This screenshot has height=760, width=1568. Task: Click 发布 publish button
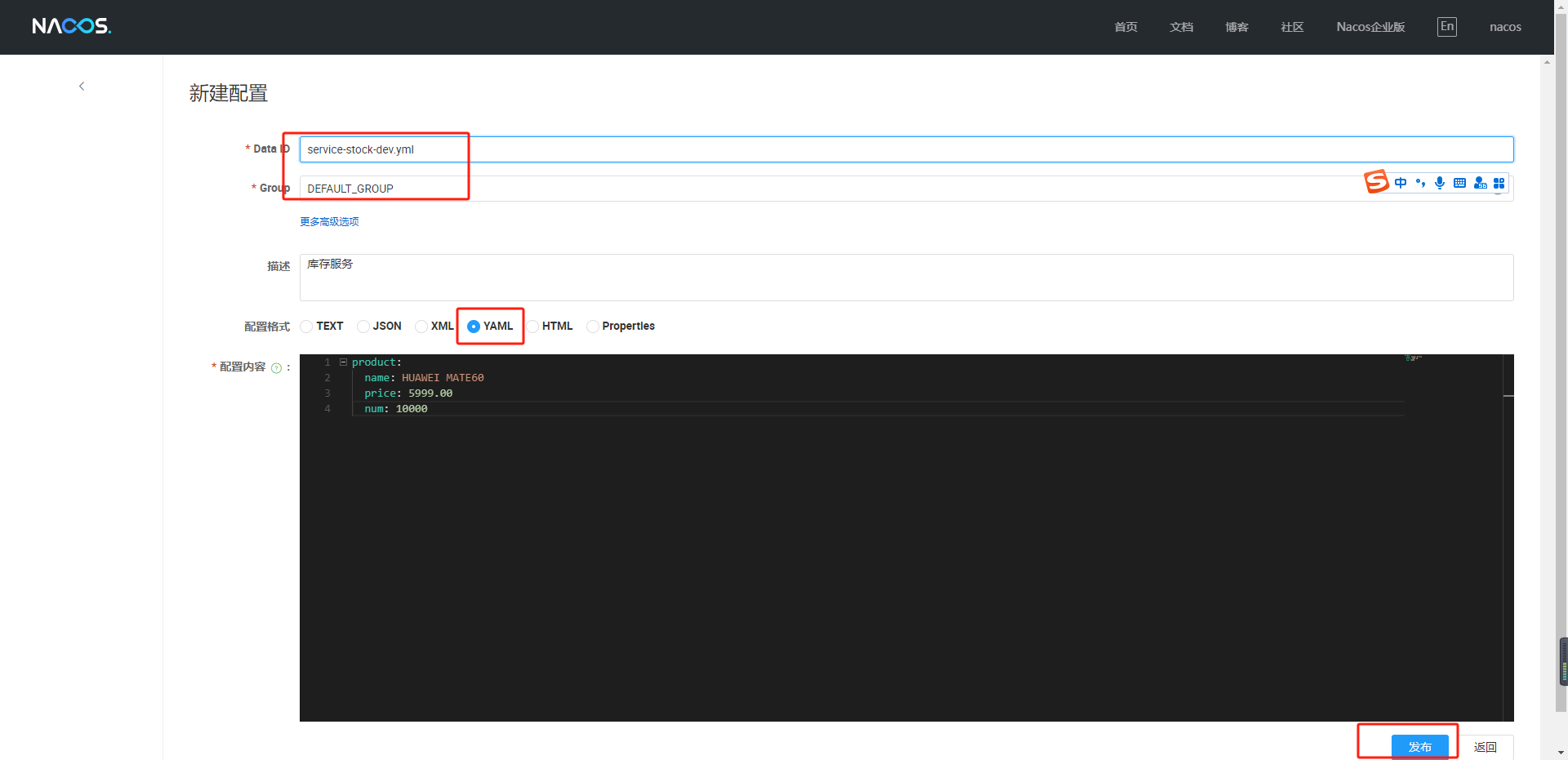[x=1420, y=747]
